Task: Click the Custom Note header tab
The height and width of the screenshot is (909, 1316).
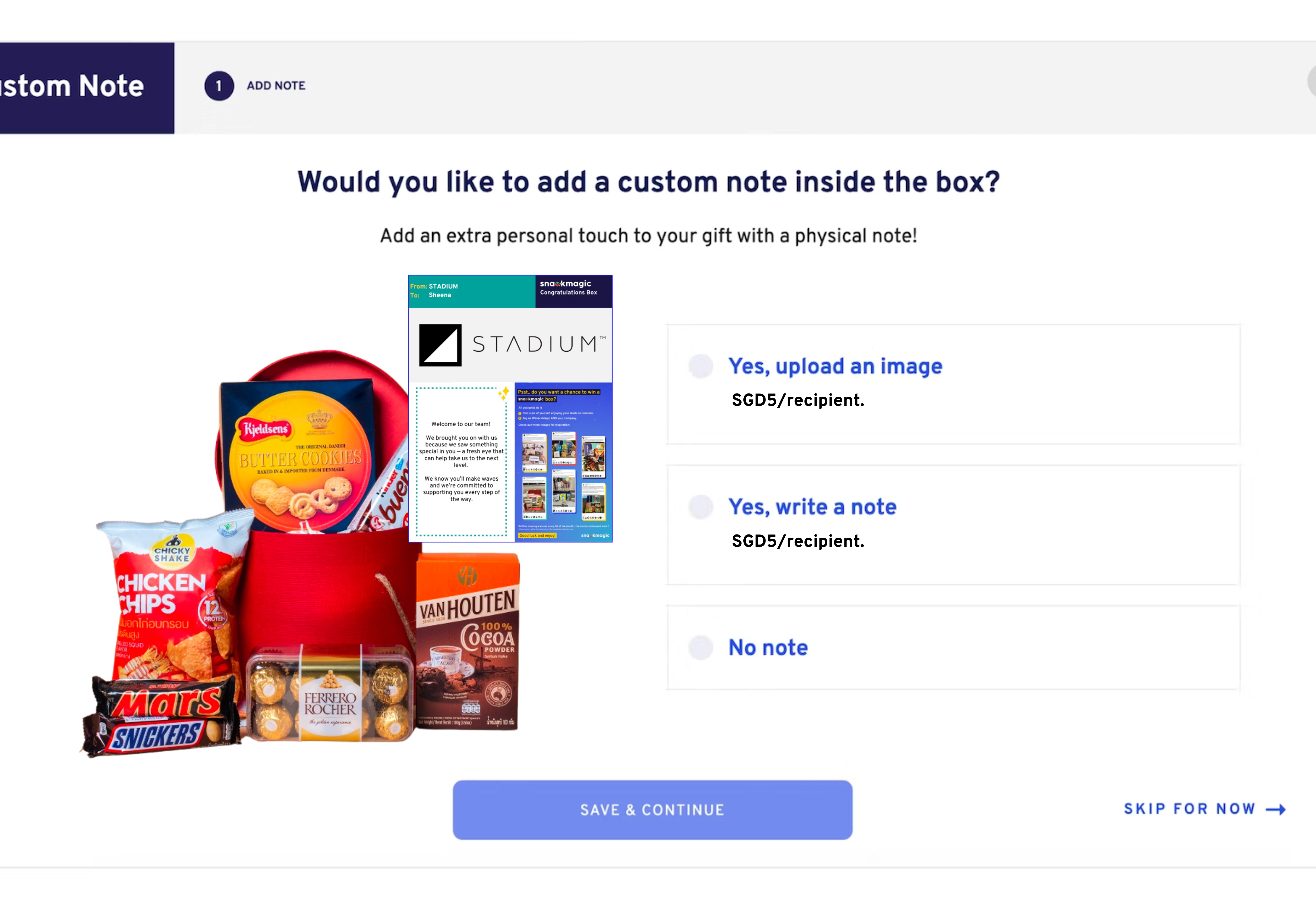Action: [87, 88]
